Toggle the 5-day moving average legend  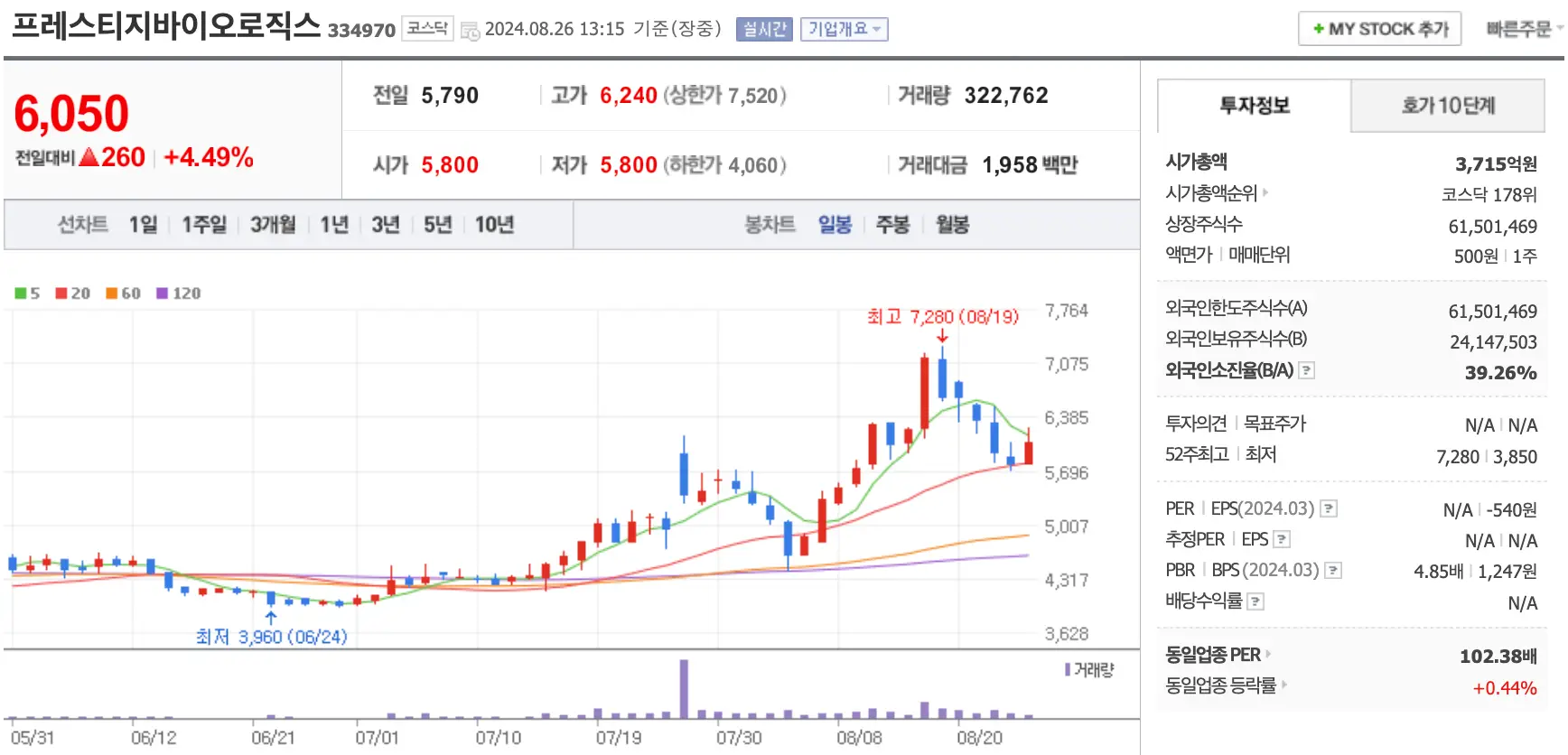(x=27, y=293)
